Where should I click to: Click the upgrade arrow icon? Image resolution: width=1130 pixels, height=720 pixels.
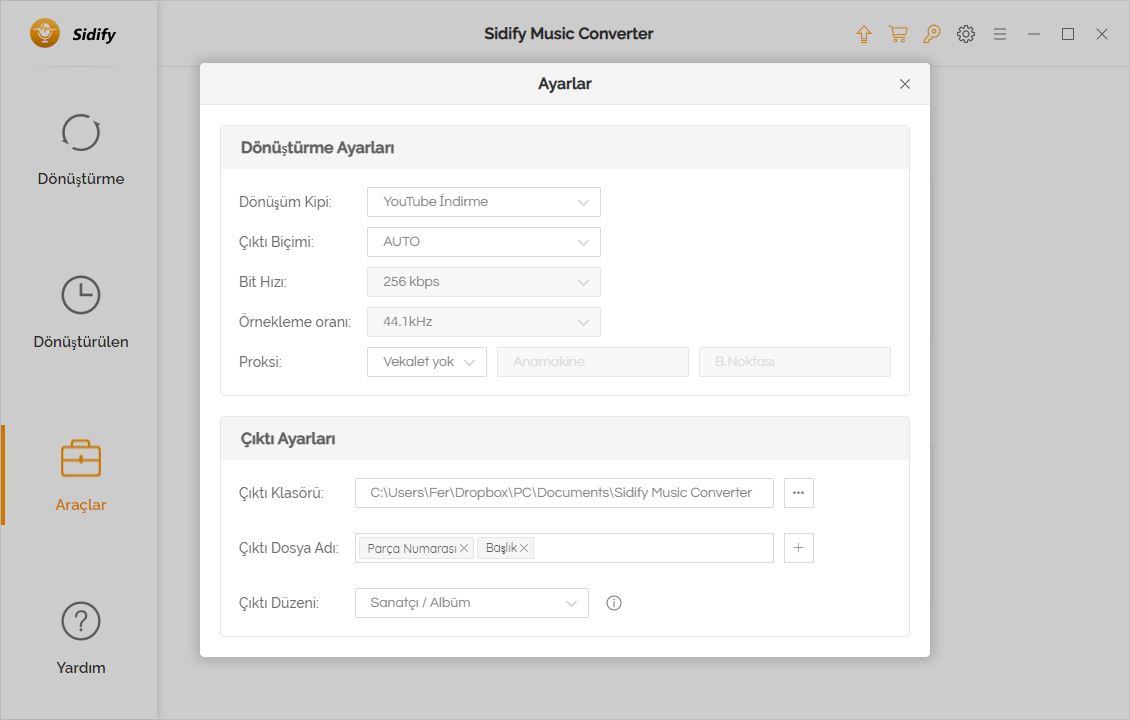[864, 34]
